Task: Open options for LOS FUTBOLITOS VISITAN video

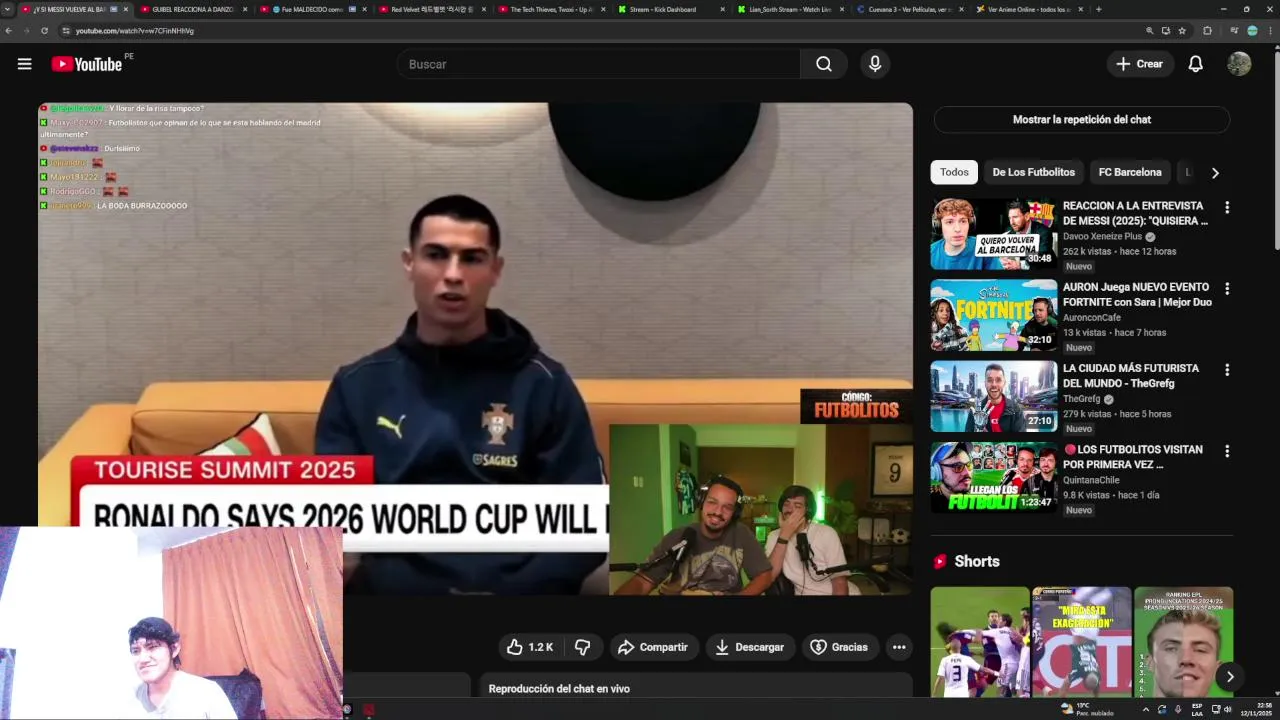Action: (x=1227, y=450)
